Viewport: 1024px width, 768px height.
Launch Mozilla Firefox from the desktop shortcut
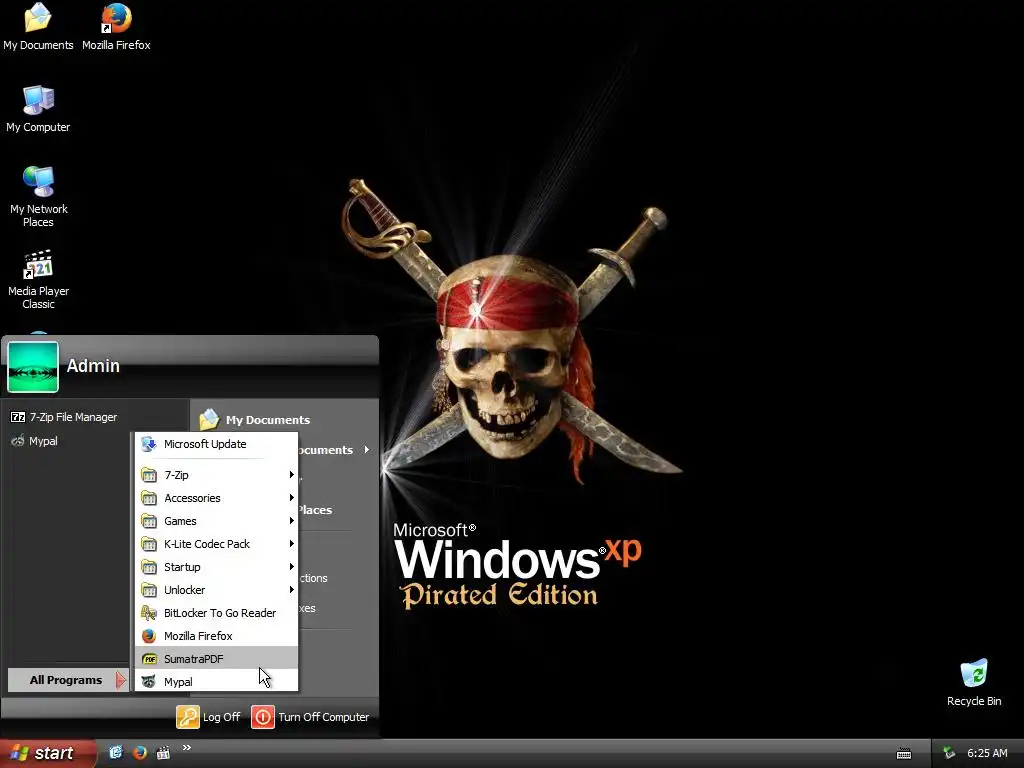tap(116, 27)
